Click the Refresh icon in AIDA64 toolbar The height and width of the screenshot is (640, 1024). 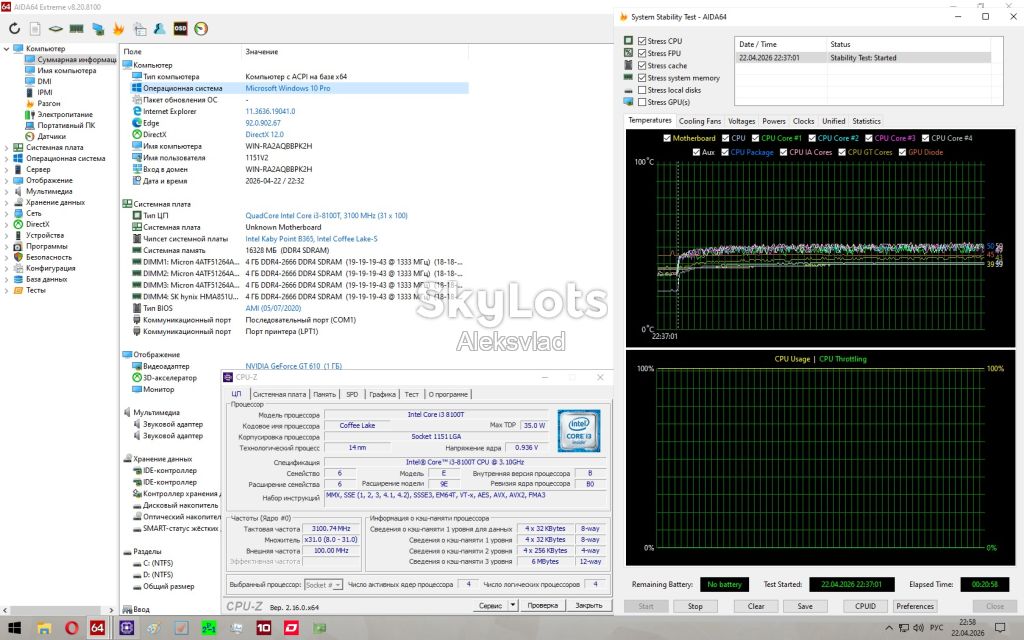tap(14, 29)
